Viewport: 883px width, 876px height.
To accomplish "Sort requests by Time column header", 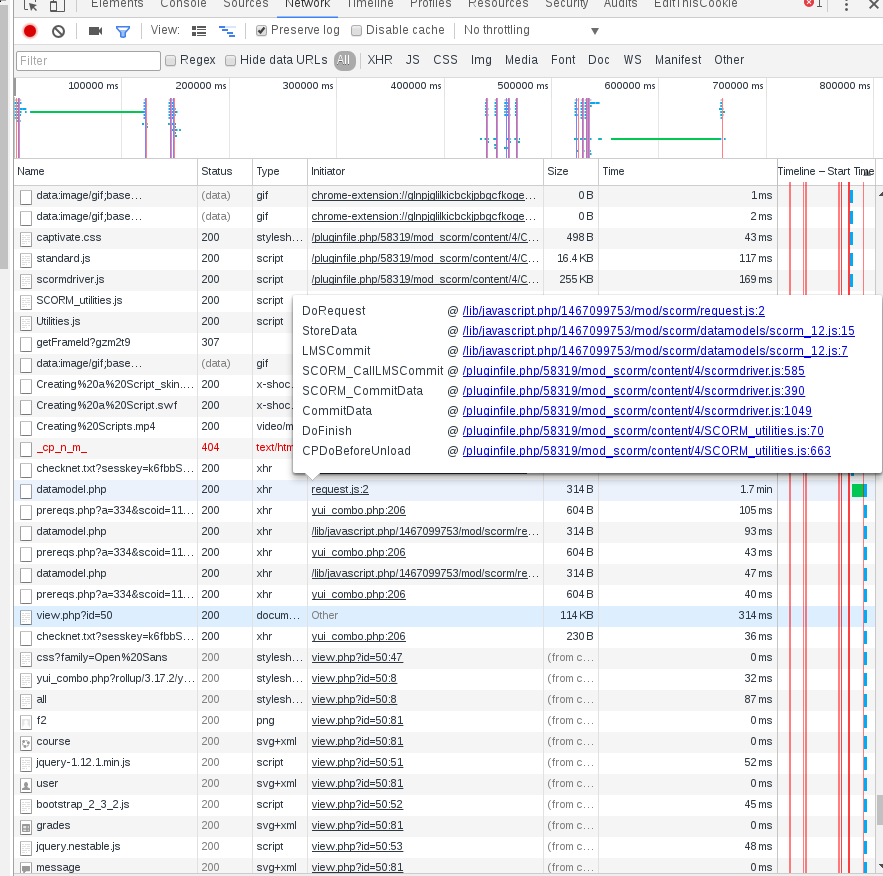I will pyautogui.click(x=687, y=172).
